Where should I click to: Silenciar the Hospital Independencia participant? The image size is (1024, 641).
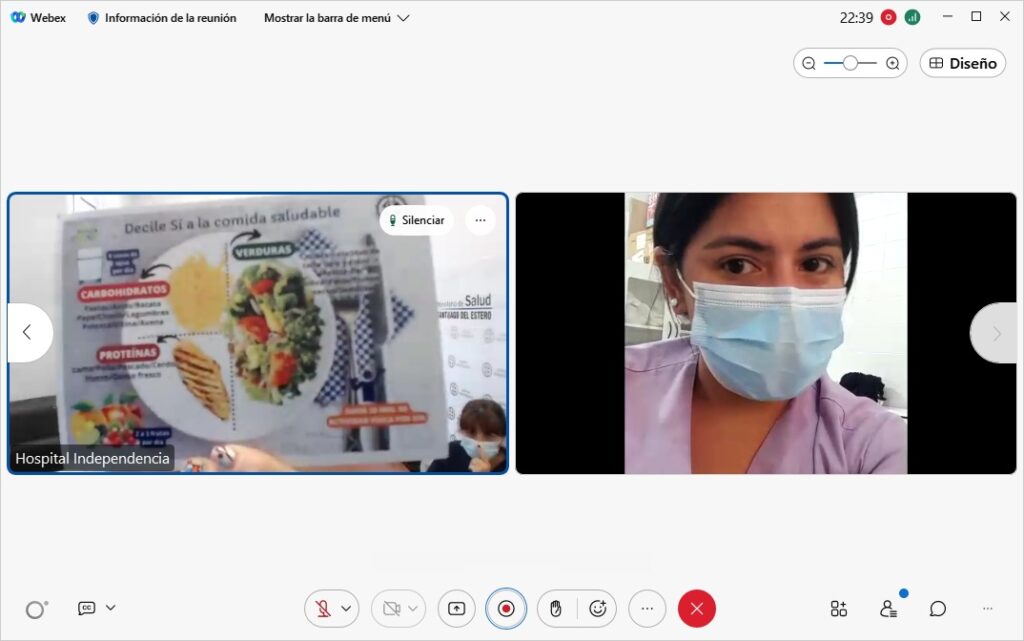click(416, 220)
